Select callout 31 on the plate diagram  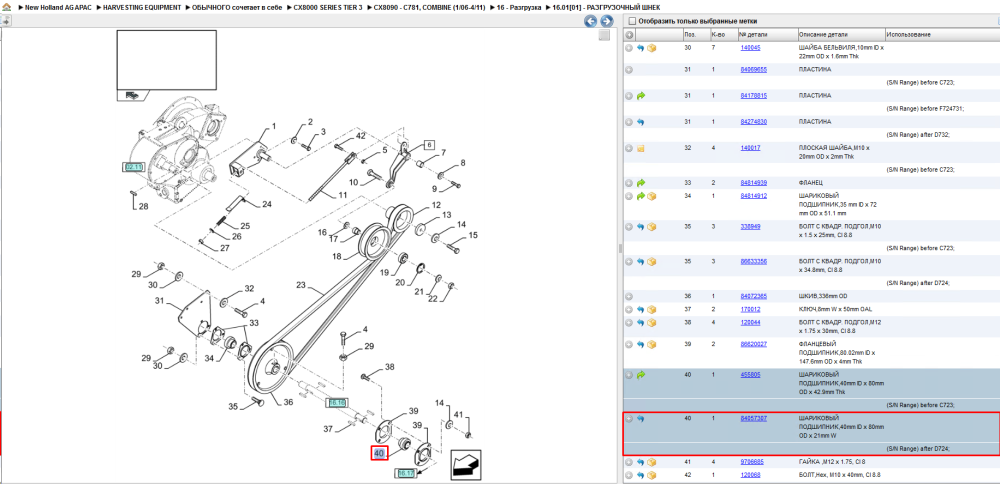[x=160, y=300]
